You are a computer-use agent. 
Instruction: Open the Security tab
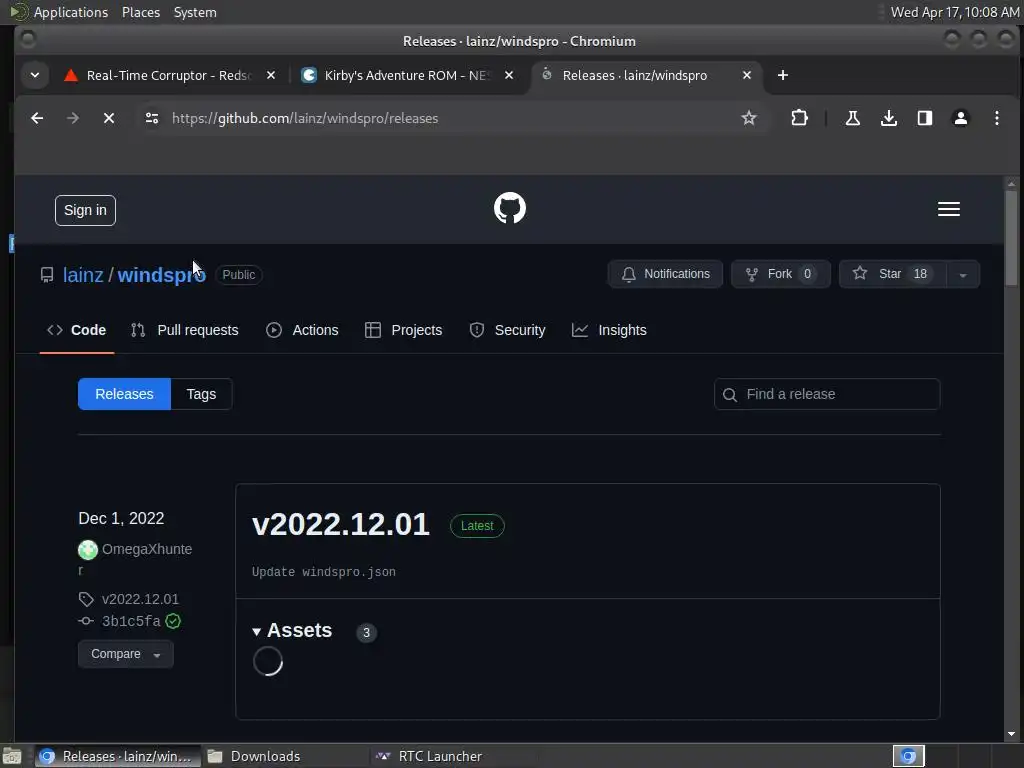coord(507,330)
